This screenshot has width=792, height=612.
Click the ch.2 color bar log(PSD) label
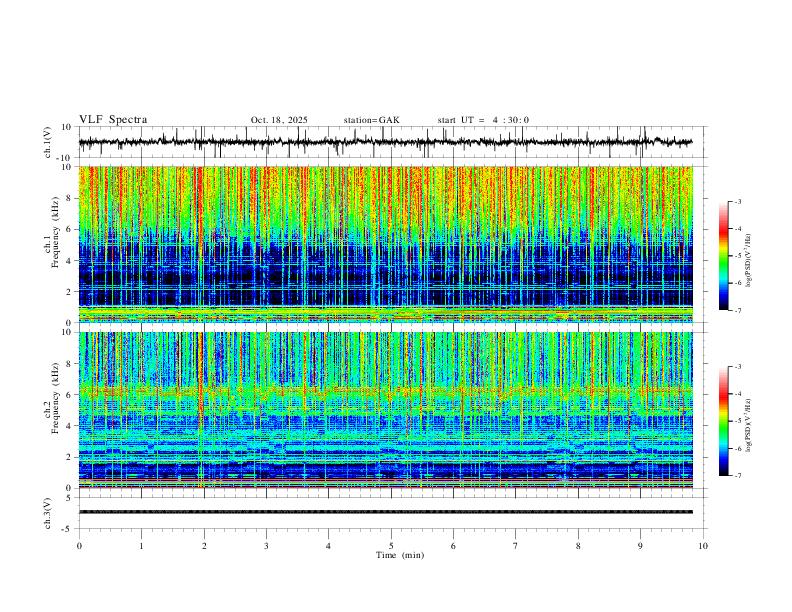[749, 425]
